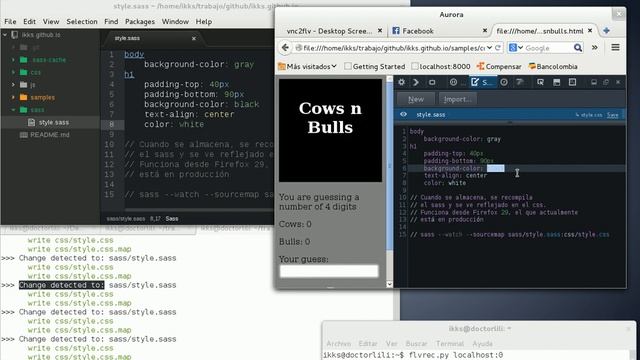Image resolution: width=640 pixels, height=360 pixels.
Task: Open Selection menu in the editor
Action: click(x=82, y=21)
